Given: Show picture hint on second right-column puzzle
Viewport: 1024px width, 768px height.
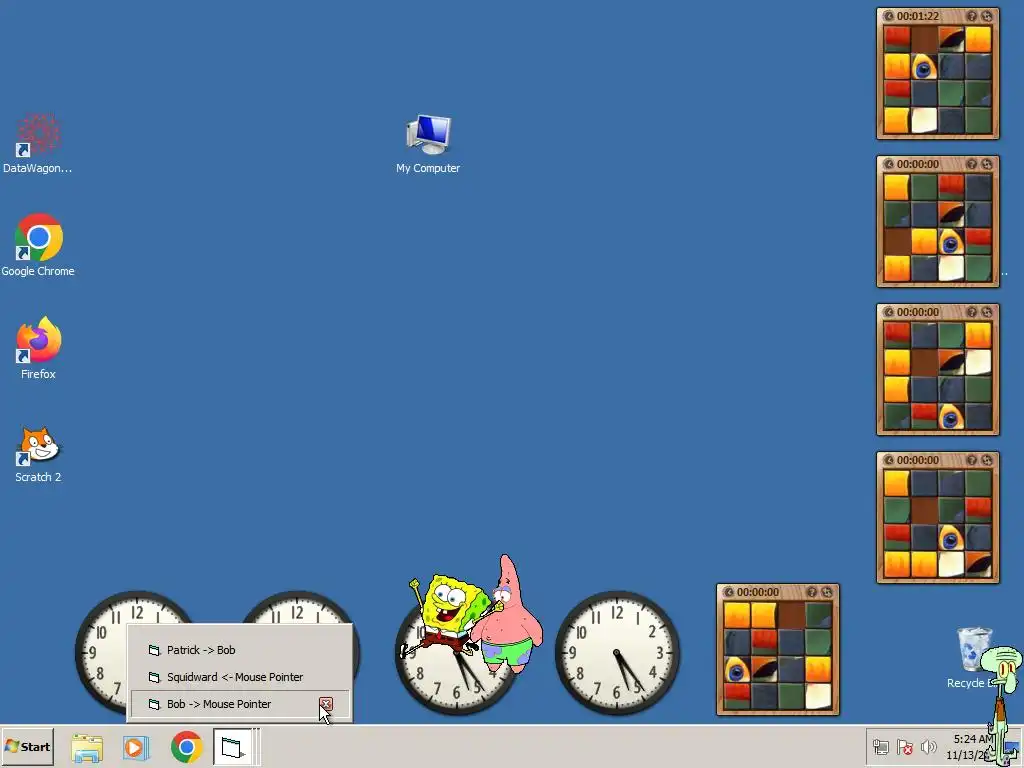Looking at the screenshot, I should (972, 165).
